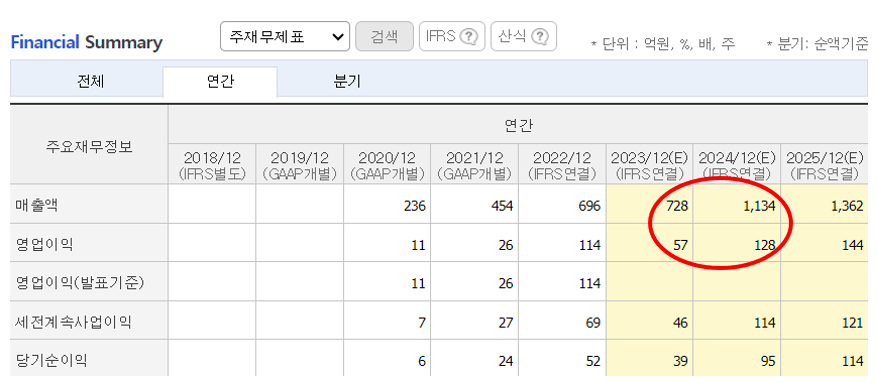
Task: Click the 2024/12(E) column header
Action: click(x=737, y=165)
